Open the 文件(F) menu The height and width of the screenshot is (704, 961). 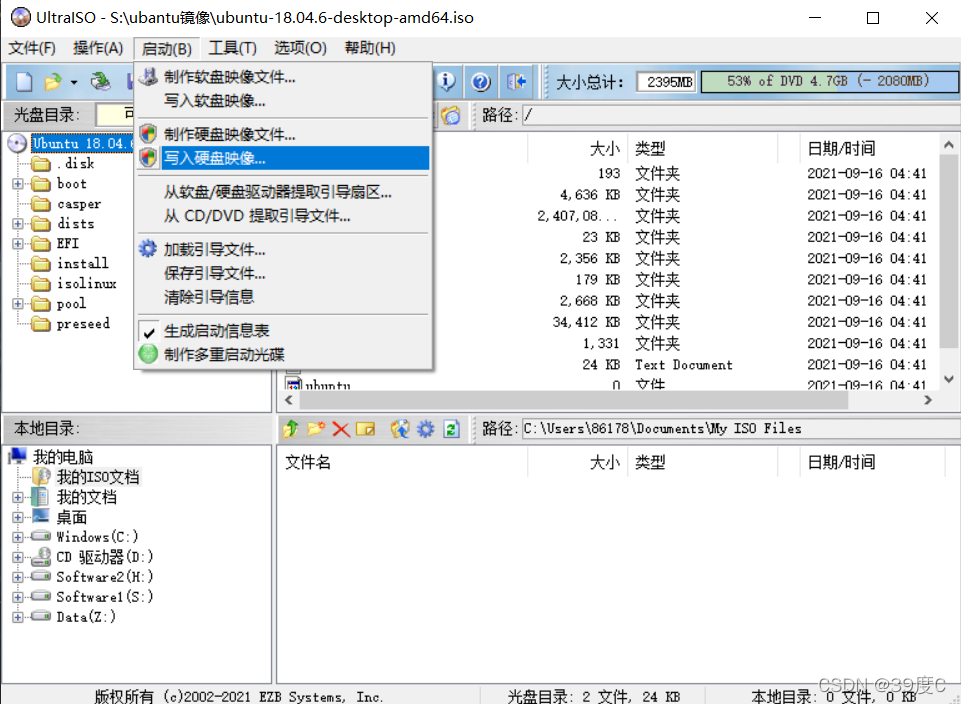tap(32, 48)
